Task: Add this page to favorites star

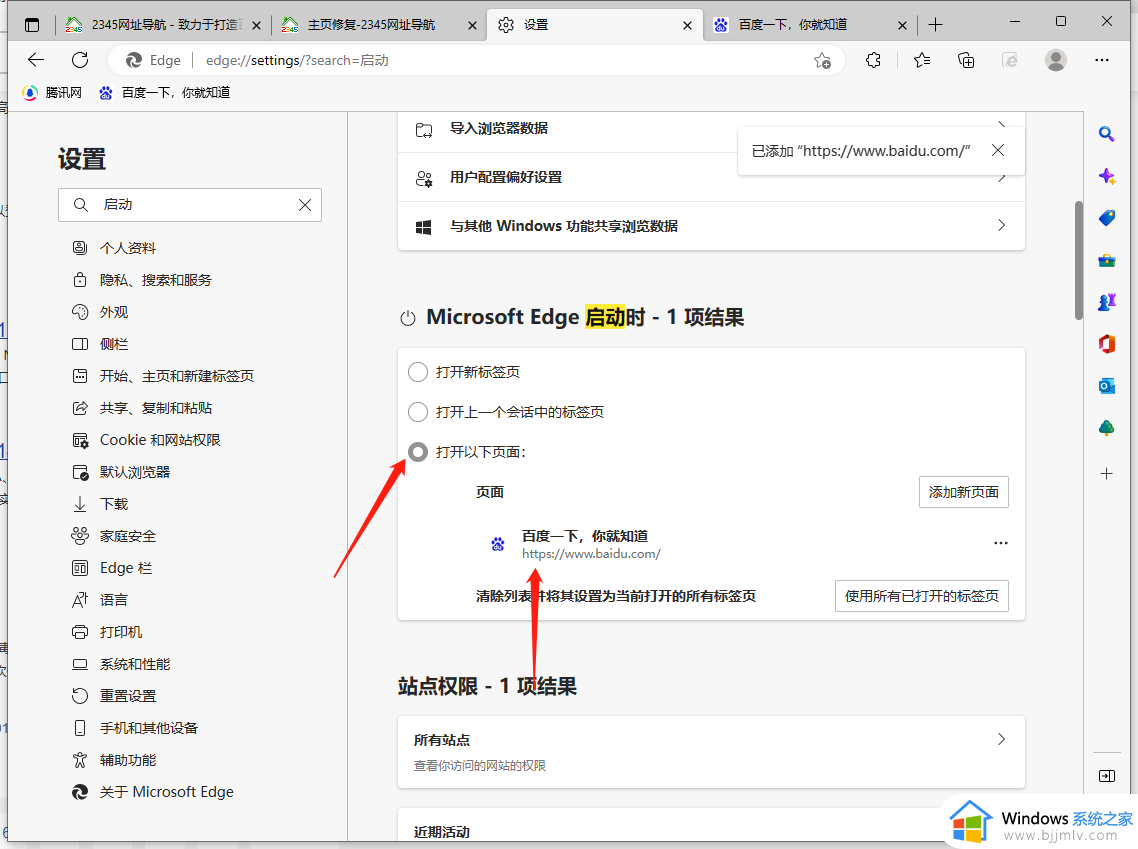Action: [822, 60]
